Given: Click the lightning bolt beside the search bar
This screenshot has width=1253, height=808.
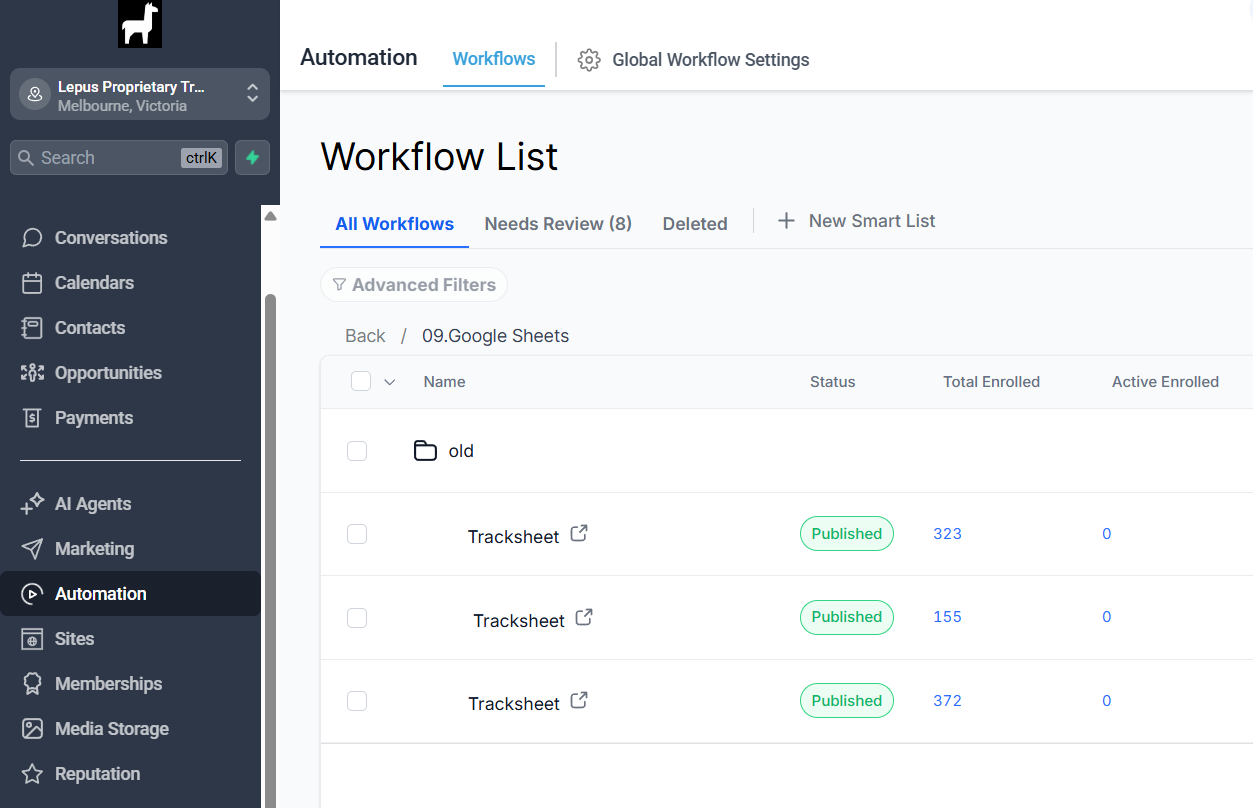Looking at the screenshot, I should coord(252,157).
